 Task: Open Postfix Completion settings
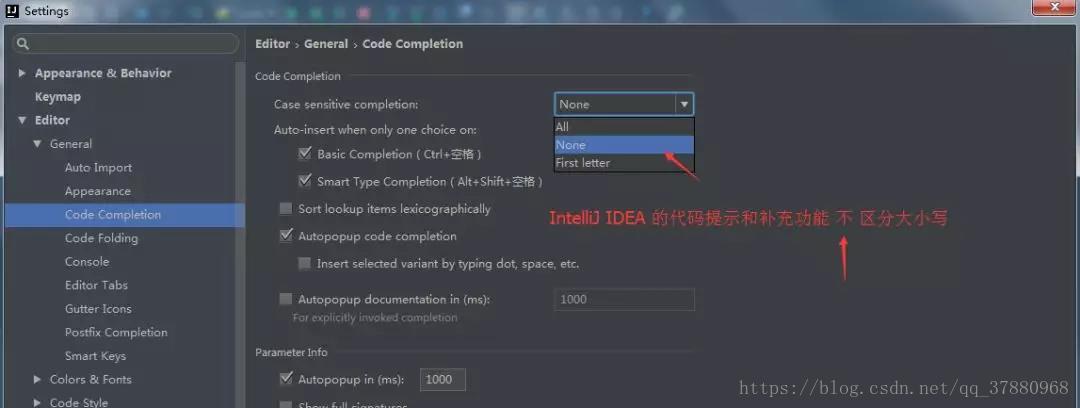pyautogui.click(x=116, y=332)
